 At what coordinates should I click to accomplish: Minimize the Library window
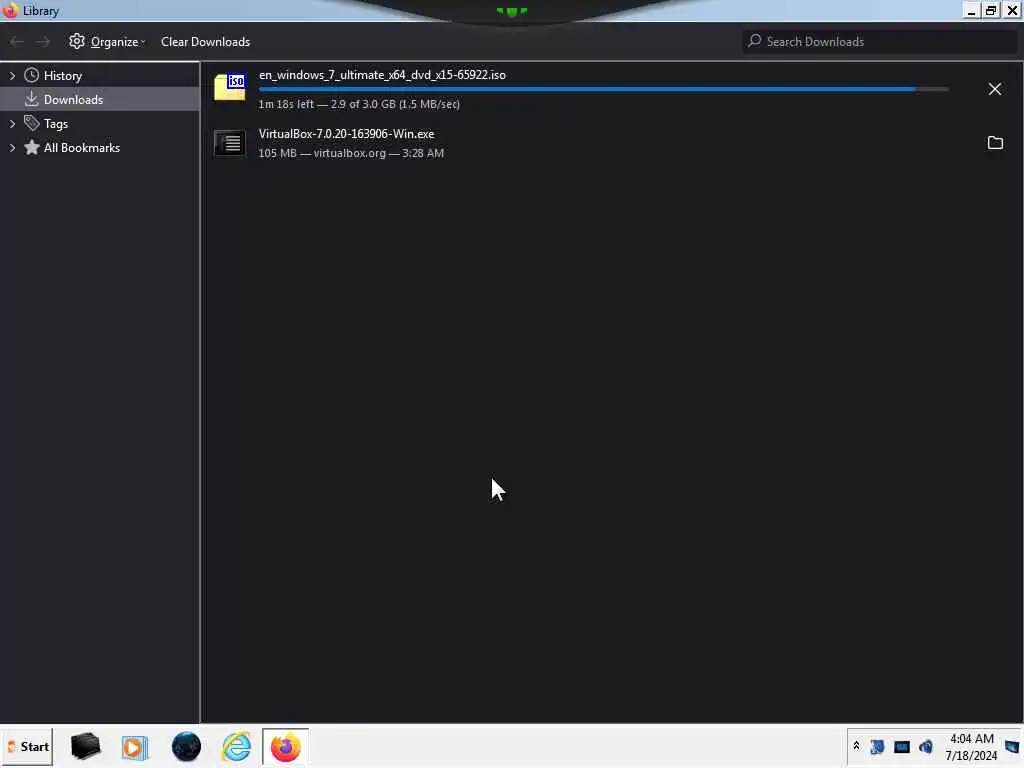971,10
